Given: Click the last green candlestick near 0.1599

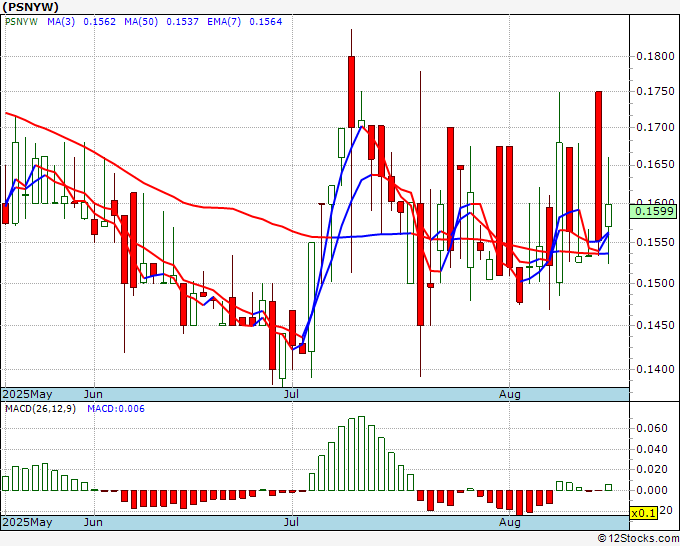Looking at the screenshot, I should coord(608,215).
